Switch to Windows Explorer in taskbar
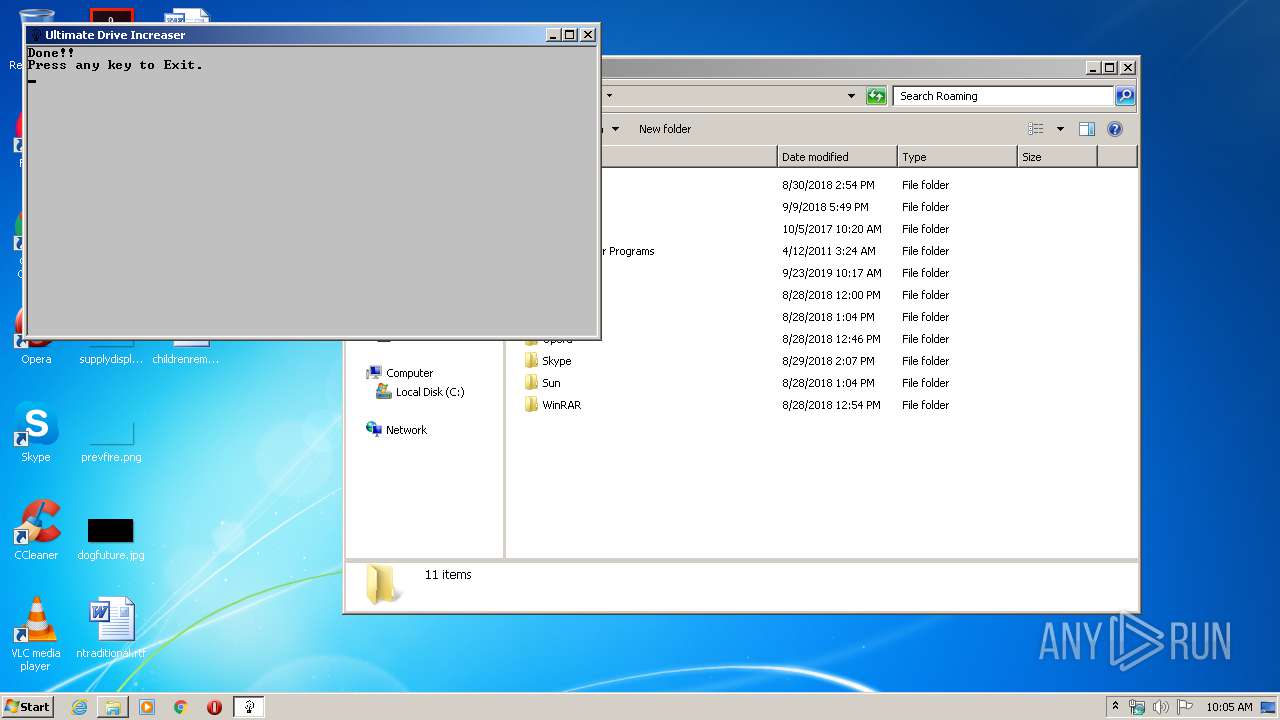Screen dimensions: 1280x720 point(113,707)
